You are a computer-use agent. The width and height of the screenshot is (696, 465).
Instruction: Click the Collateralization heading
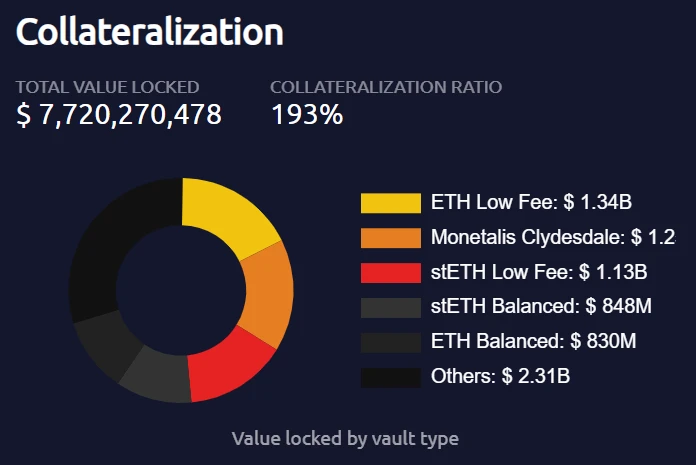(150, 32)
